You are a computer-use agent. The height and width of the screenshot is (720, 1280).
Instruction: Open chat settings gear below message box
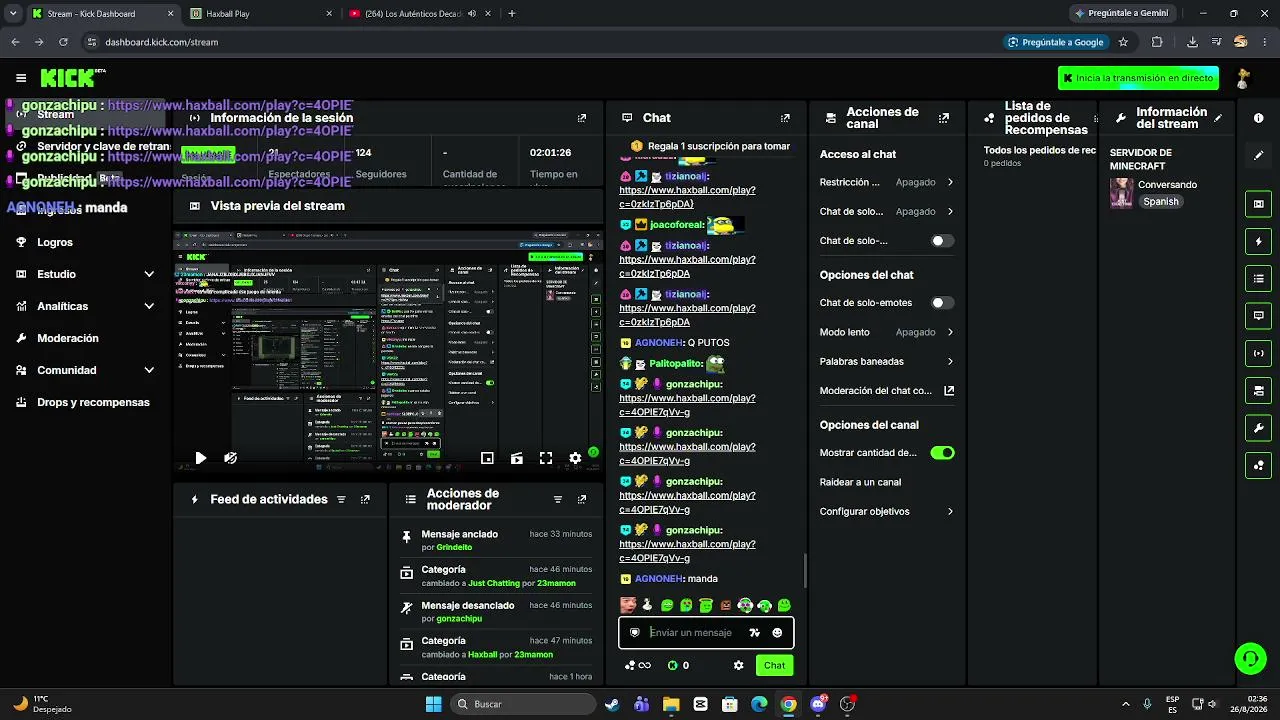[x=739, y=665]
